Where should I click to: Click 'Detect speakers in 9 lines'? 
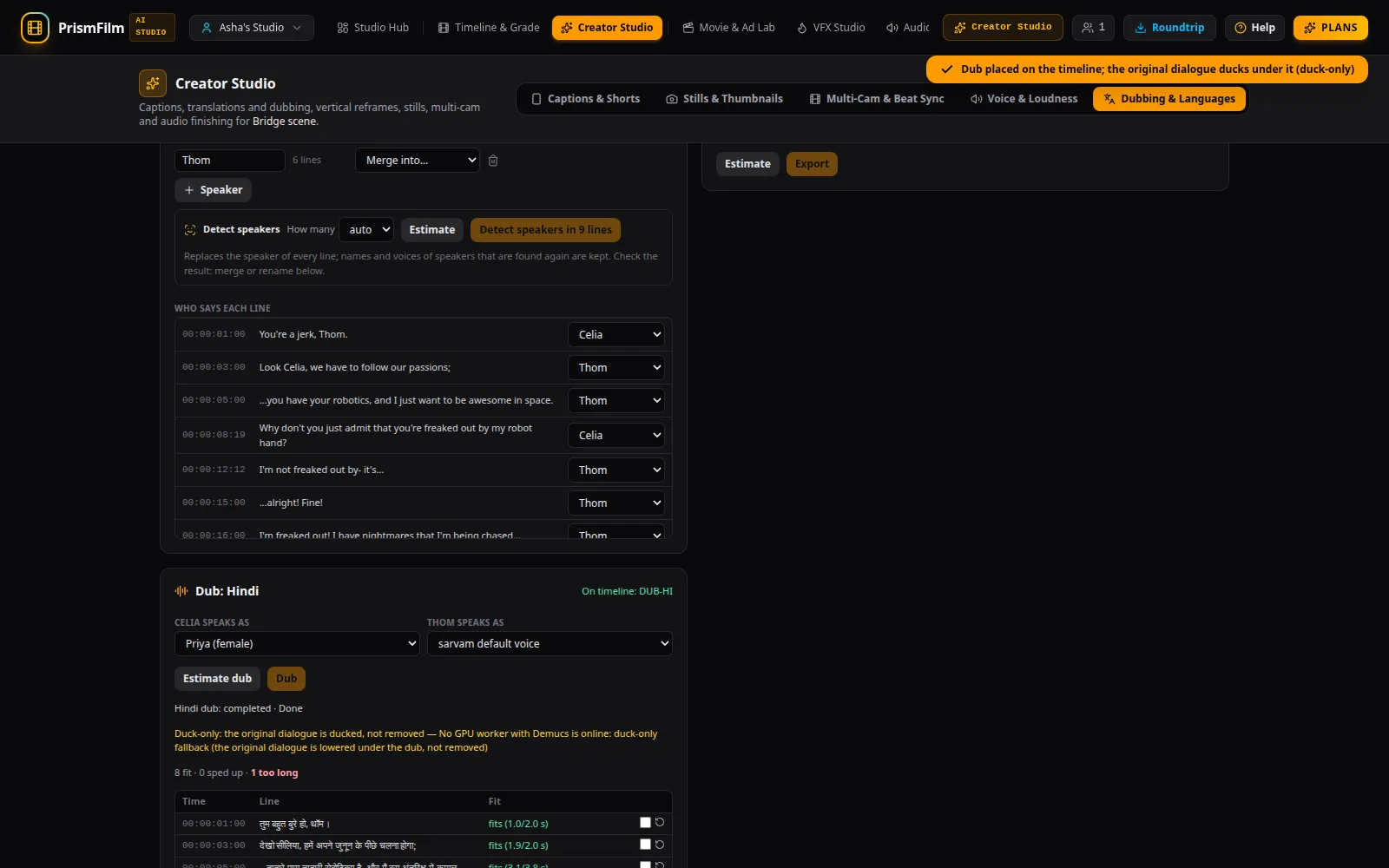(x=545, y=230)
